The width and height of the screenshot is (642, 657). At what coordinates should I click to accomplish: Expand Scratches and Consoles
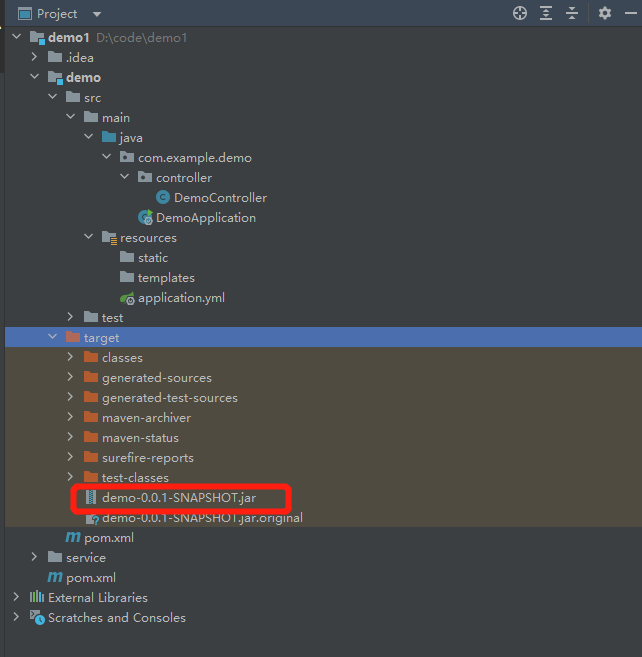click(x=16, y=617)
